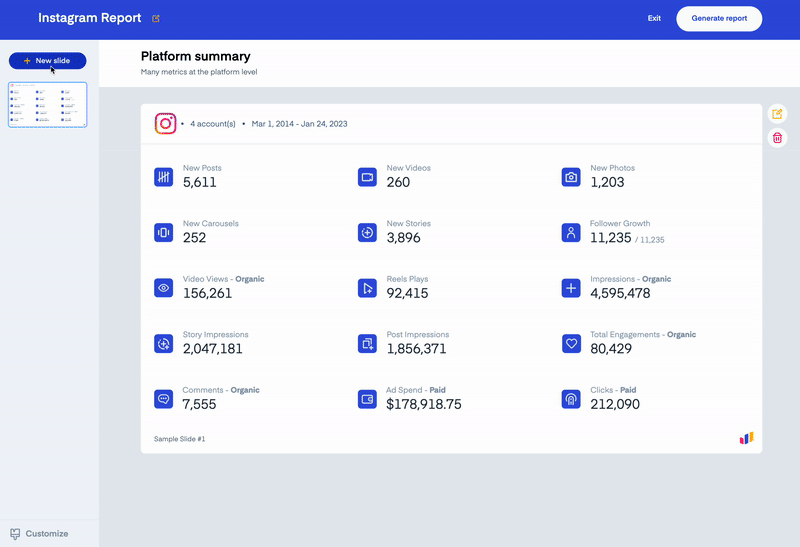
Task: Click the New slide button
Action: (47, 61)
